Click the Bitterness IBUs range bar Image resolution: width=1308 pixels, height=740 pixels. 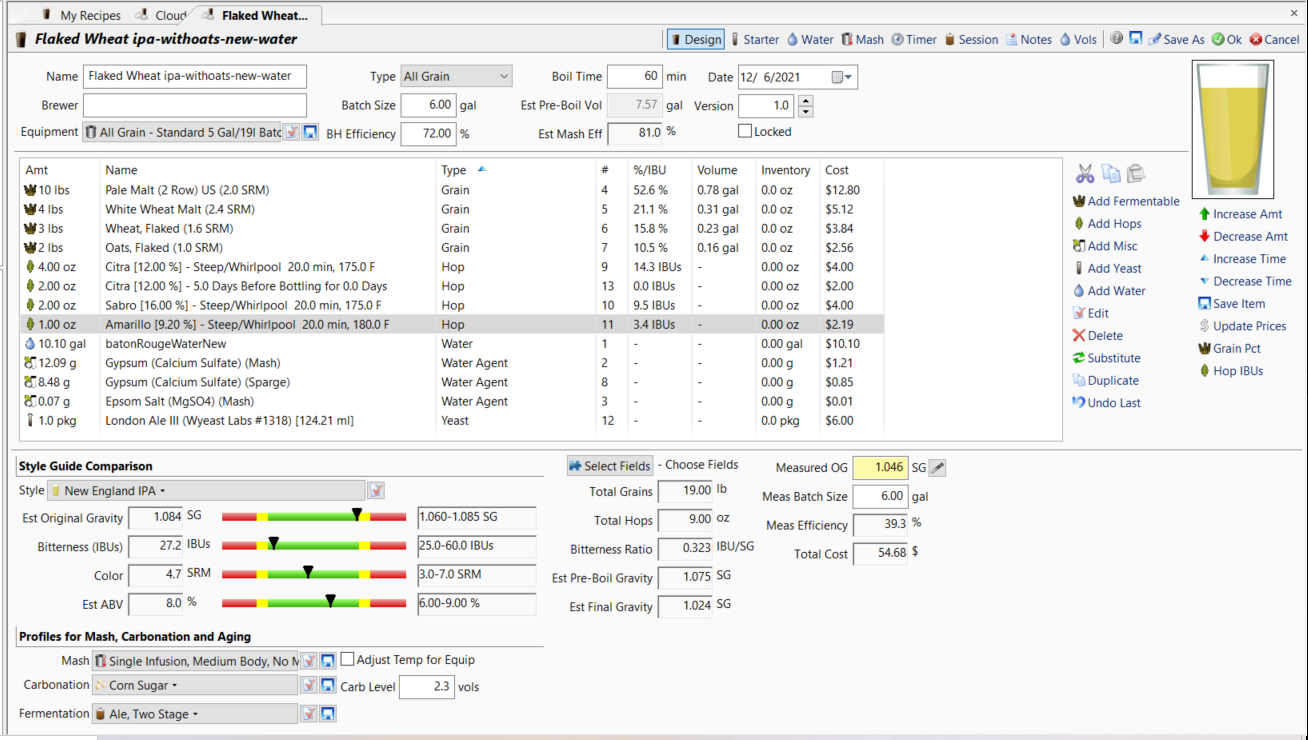[x=314, y=546]
